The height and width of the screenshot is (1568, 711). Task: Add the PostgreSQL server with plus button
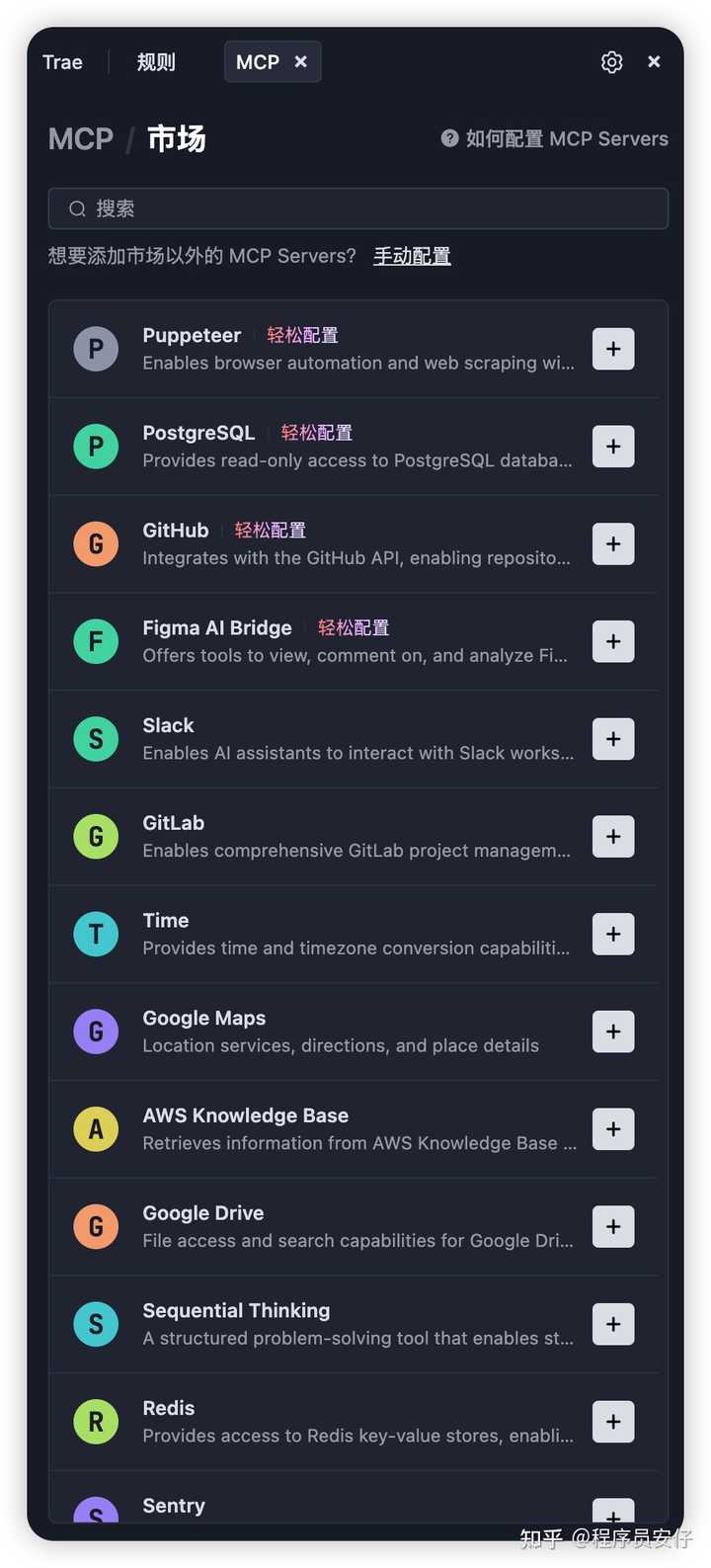pyautogui.click(x=613, y=447)
